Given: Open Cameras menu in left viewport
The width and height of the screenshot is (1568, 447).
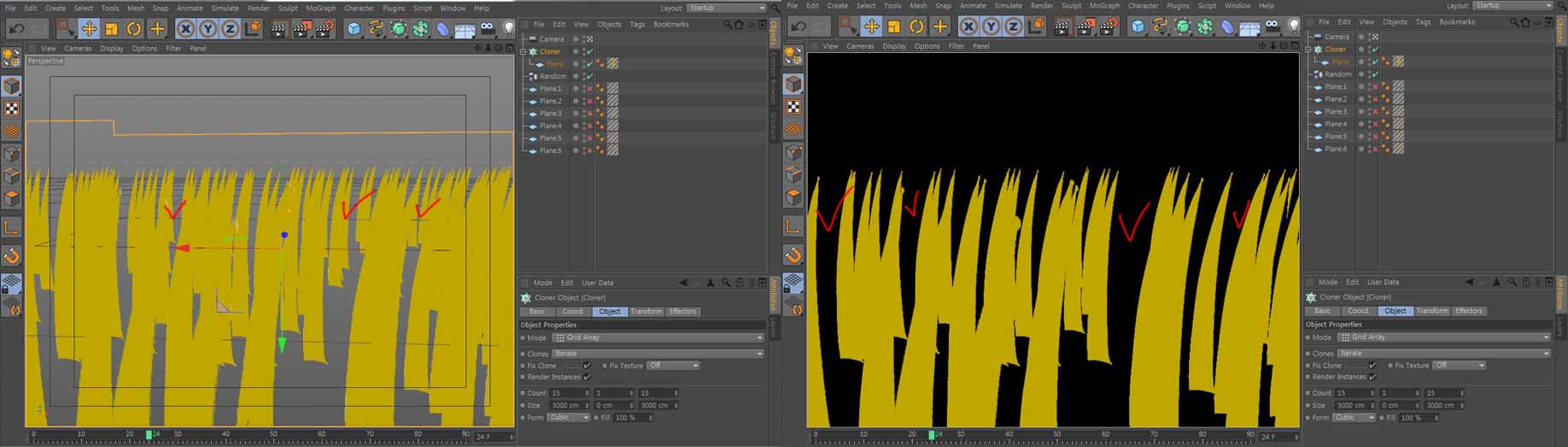Looking at the screenshot, I should point(78,49).
